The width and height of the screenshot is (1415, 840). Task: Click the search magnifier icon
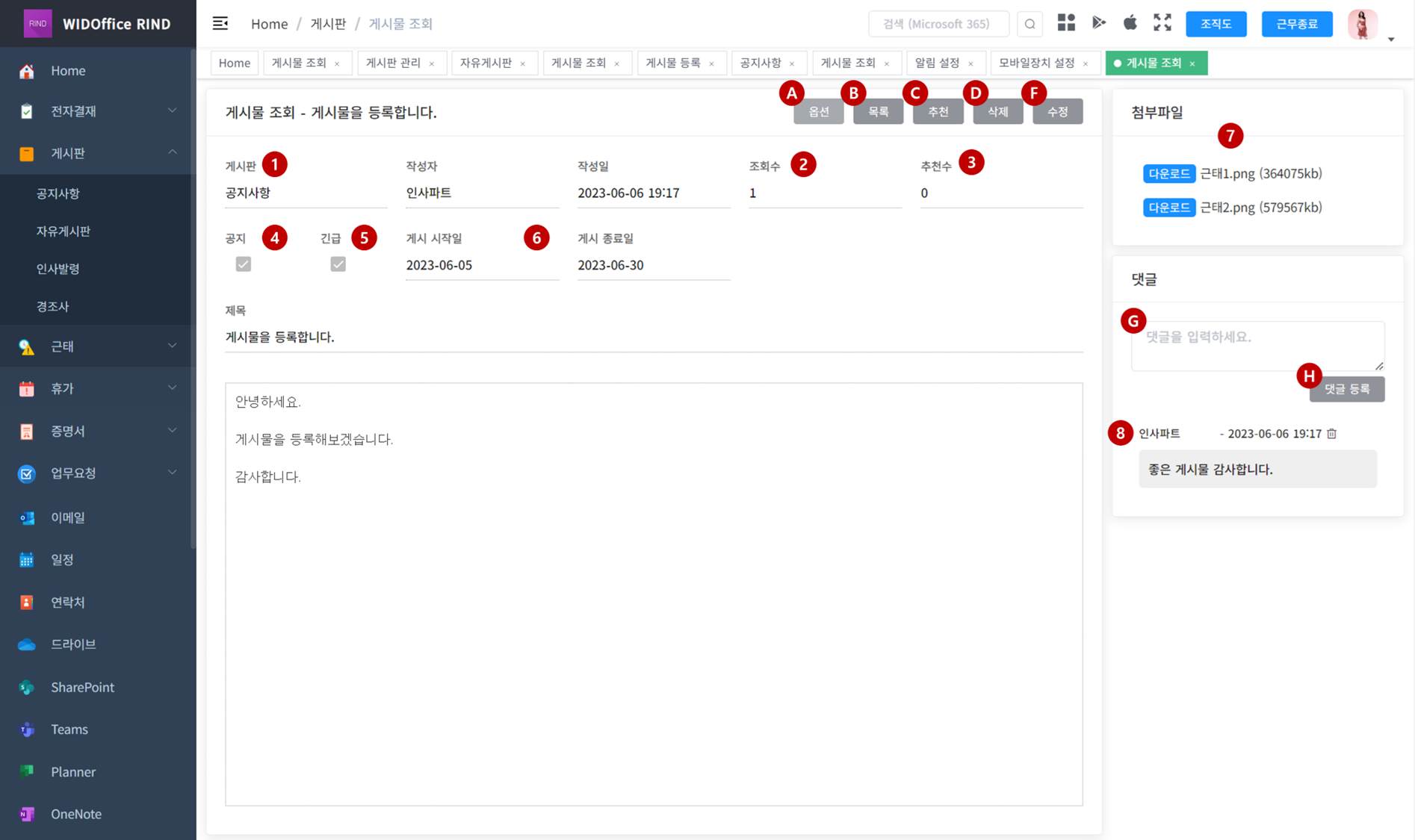(1029, 24)
